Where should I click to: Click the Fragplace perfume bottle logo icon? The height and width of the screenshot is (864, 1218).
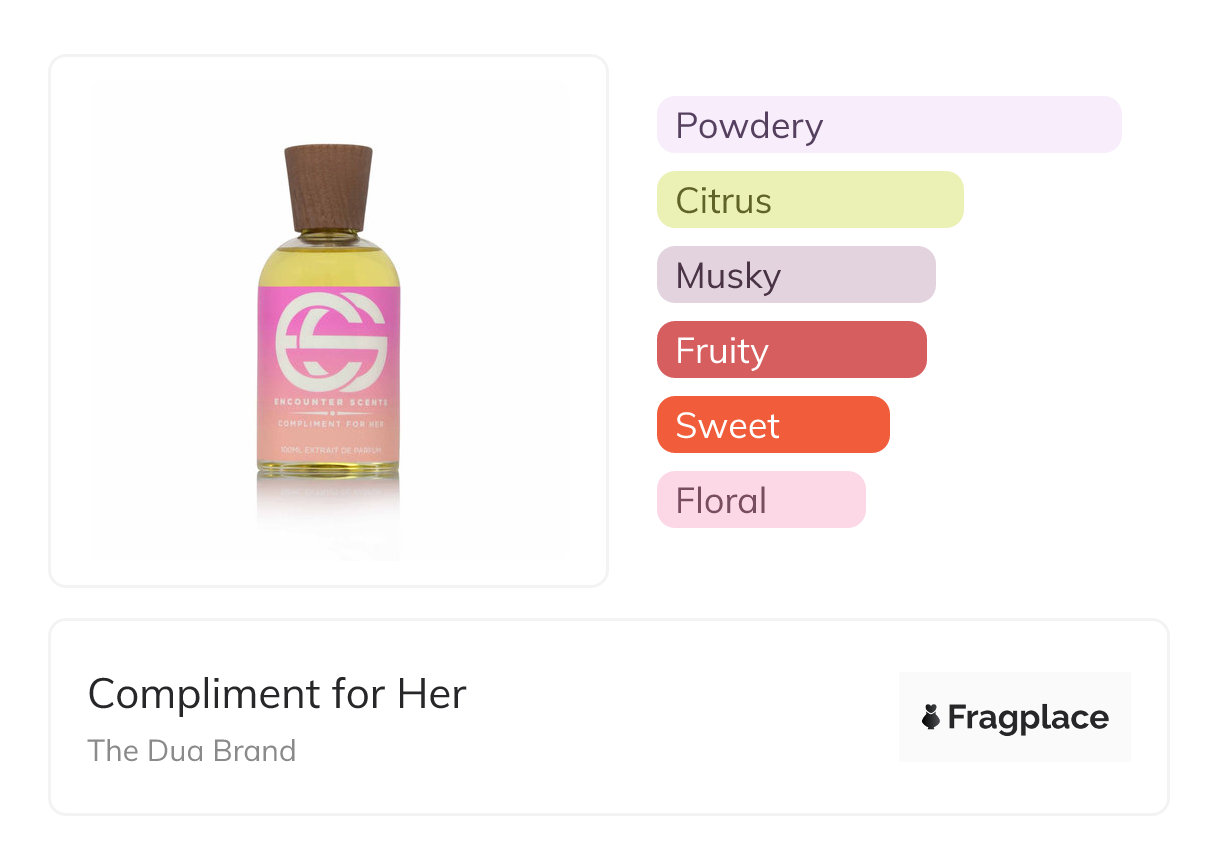[931, 717]
